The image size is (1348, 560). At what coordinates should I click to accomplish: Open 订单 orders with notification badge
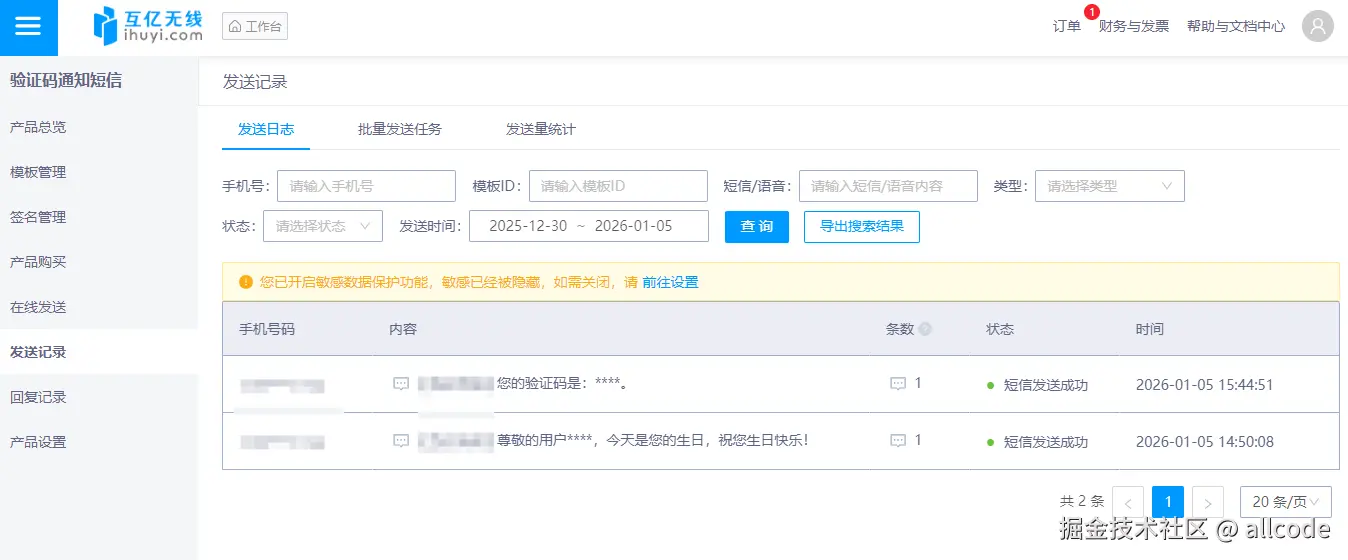tap(1067, 26)
